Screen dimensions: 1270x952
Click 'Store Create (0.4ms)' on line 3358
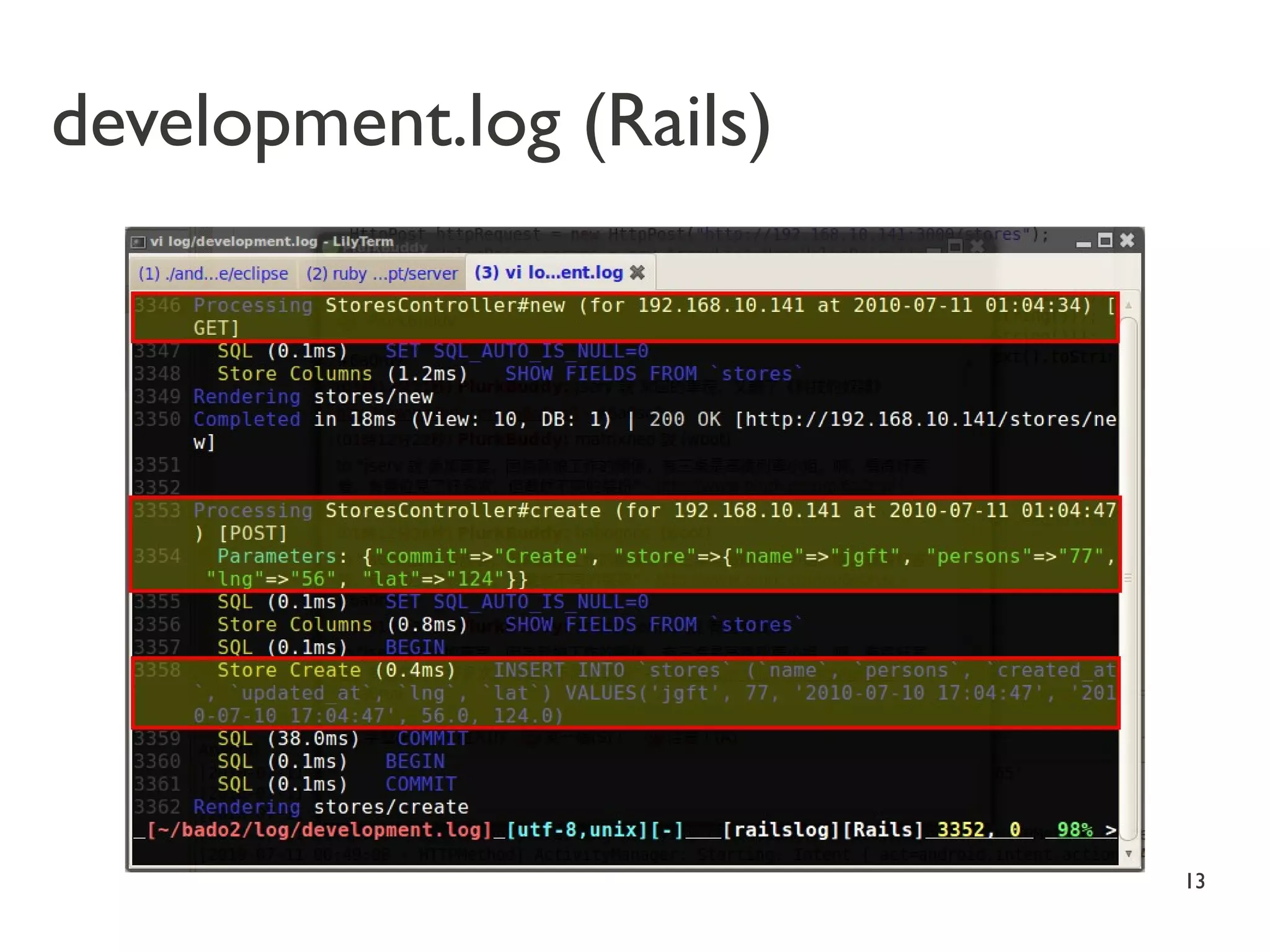click(x=336, y=670)
